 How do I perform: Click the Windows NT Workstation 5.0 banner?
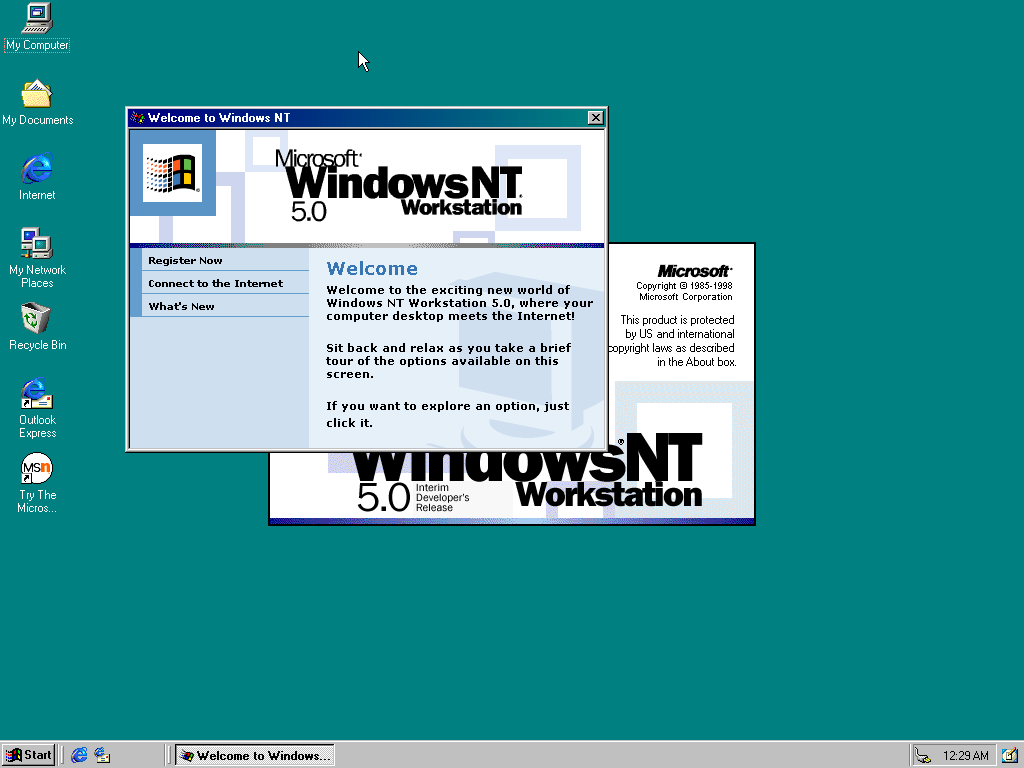(367, 187)
